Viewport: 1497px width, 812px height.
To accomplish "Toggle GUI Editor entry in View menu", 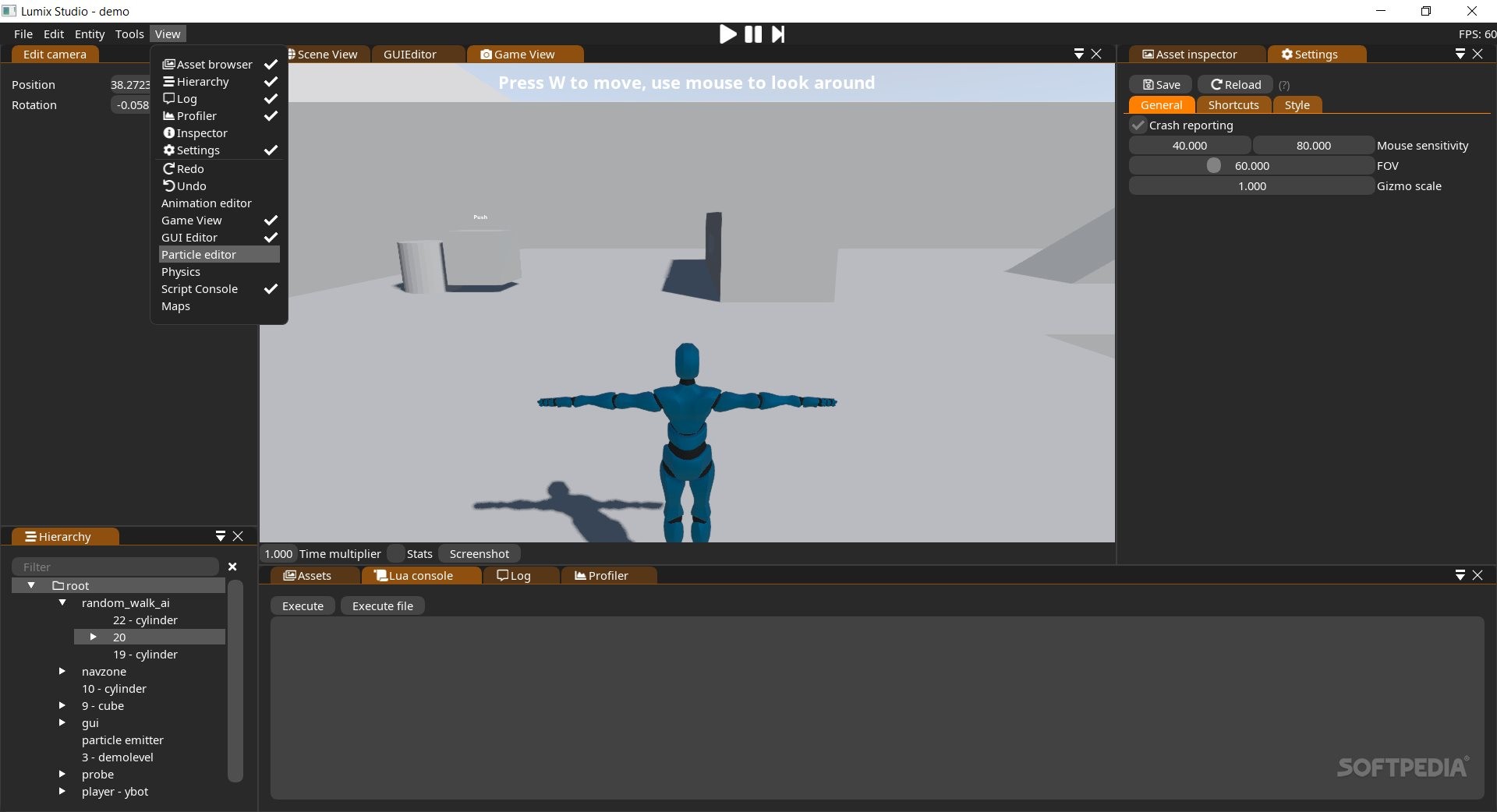I will coord(219,238).
